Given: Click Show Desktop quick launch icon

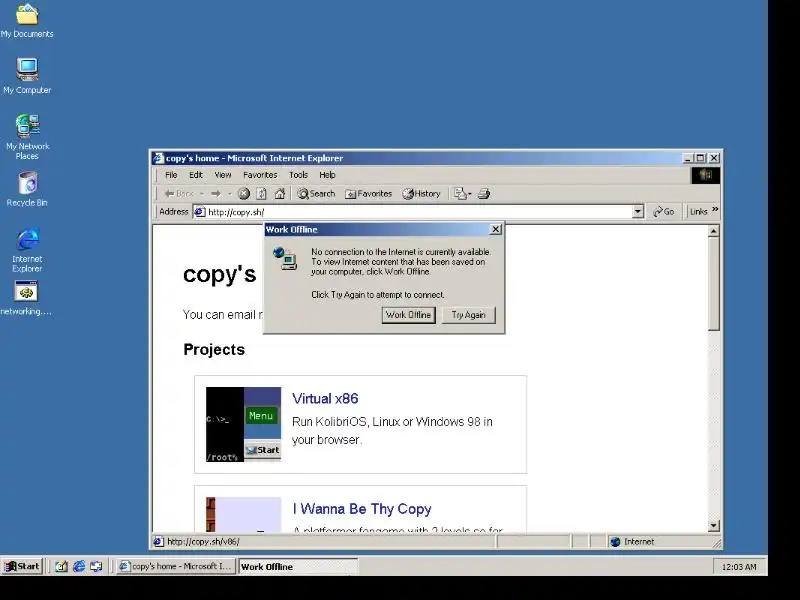Looking at the screenshot, I should (x=61, y=566).
